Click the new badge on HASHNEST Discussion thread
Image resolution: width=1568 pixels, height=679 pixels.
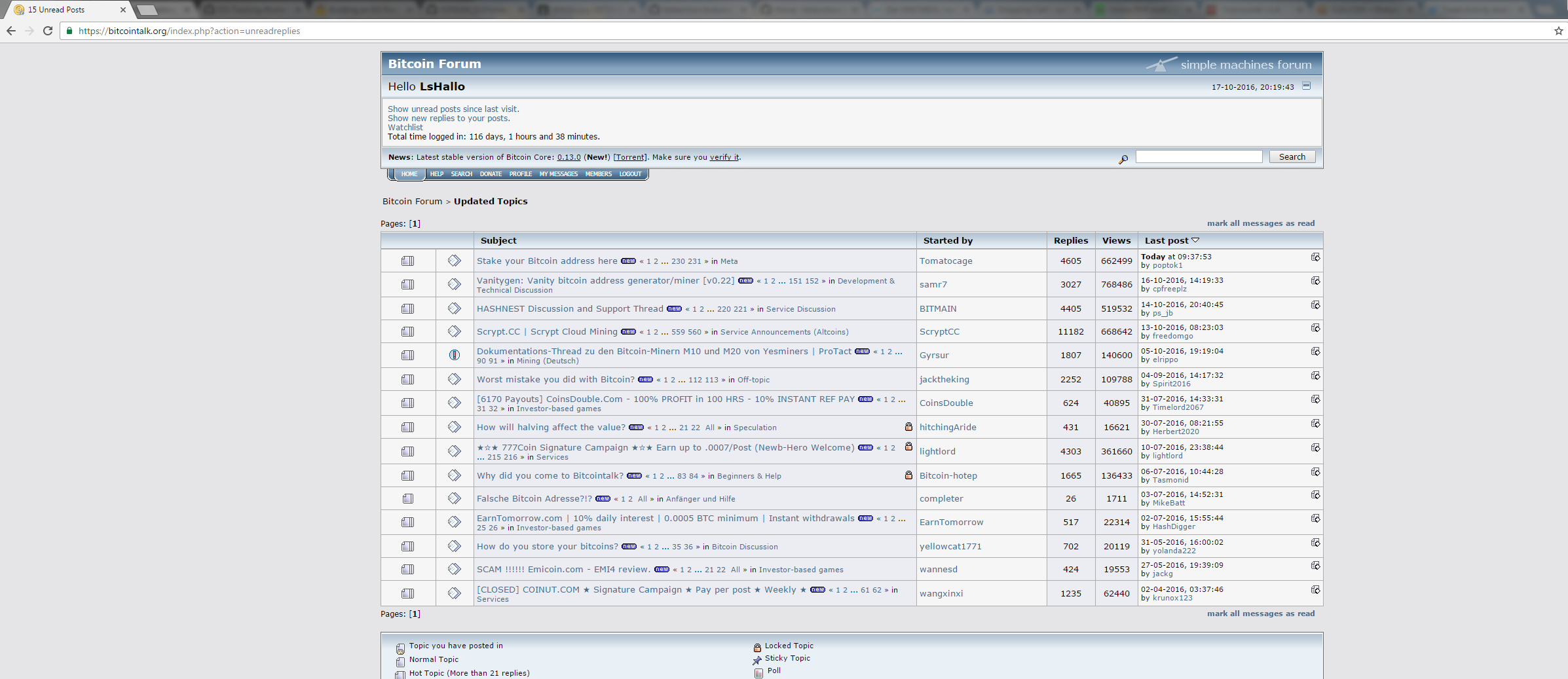pyautogui.click(x=674, y=309)
